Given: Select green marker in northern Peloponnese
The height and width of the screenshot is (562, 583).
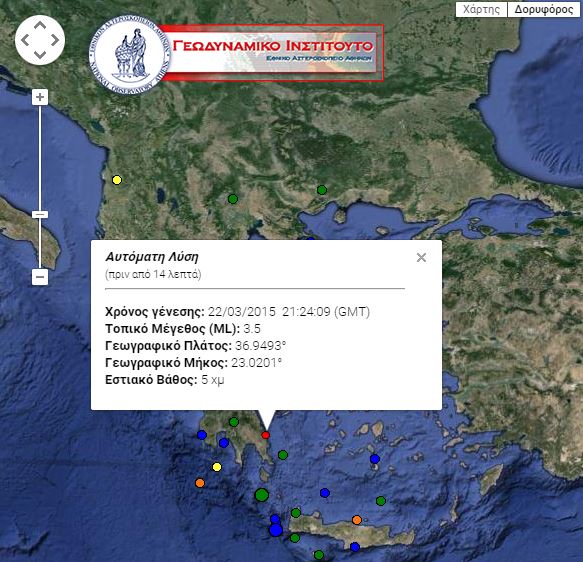Looking at the screenshot, I should click(x=234, y=422).
